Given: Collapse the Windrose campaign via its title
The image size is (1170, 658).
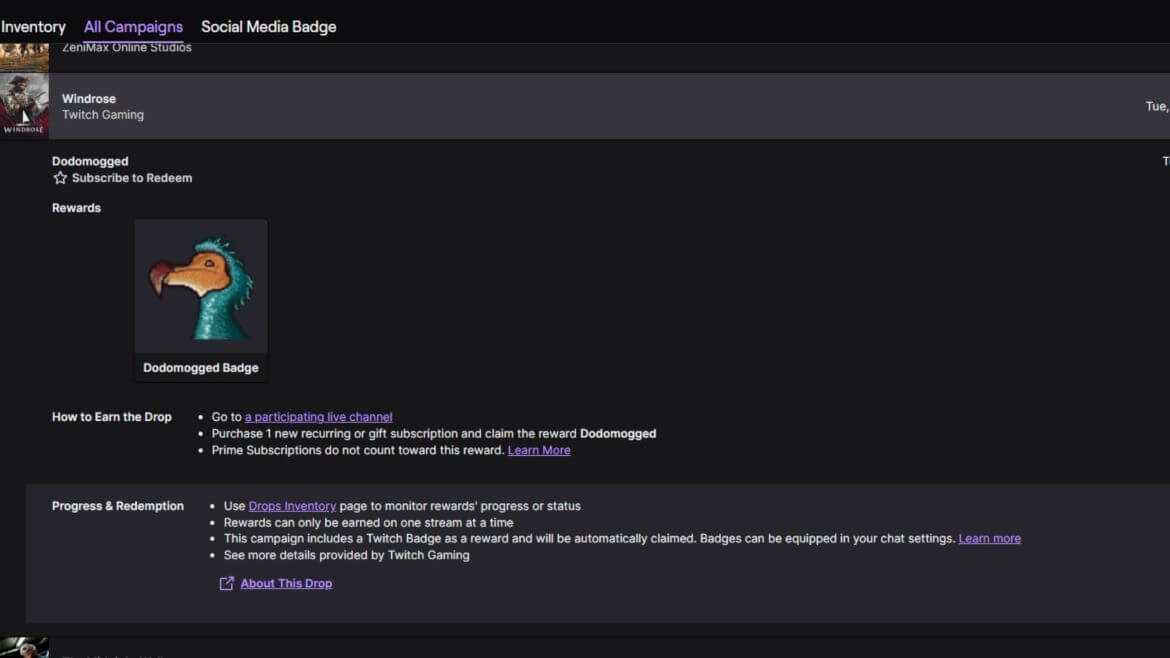Looking at the screenshot, I should click(89, 99).
